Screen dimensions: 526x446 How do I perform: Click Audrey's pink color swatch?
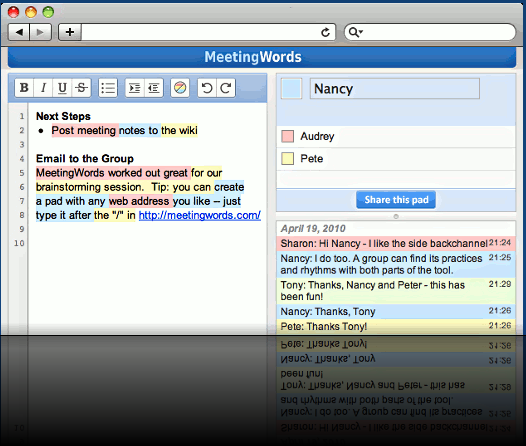287,136
